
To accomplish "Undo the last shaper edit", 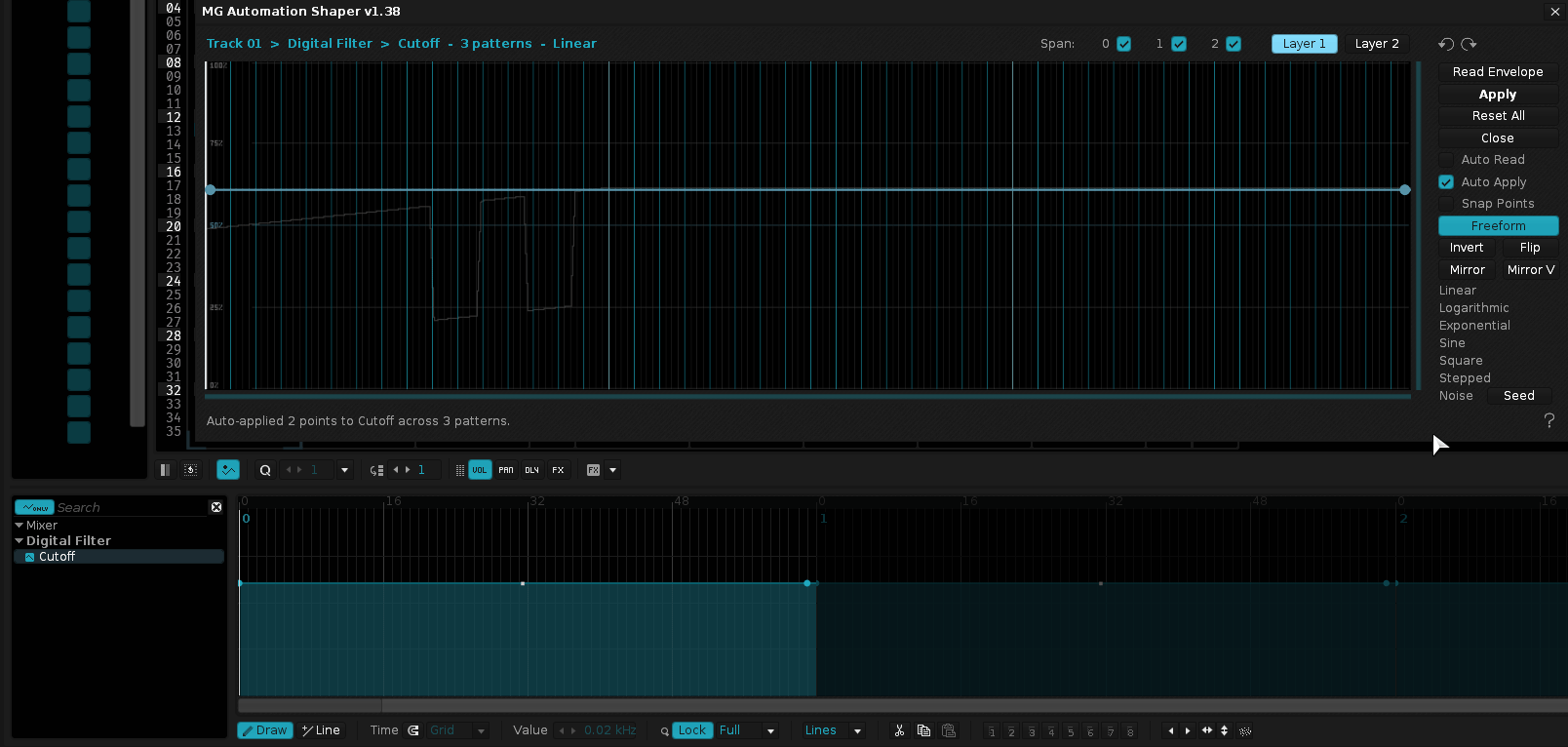I will coord(1446,44).
